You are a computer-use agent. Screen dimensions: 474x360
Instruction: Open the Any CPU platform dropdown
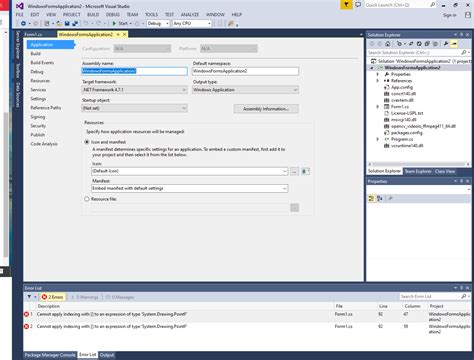(192, 23)
